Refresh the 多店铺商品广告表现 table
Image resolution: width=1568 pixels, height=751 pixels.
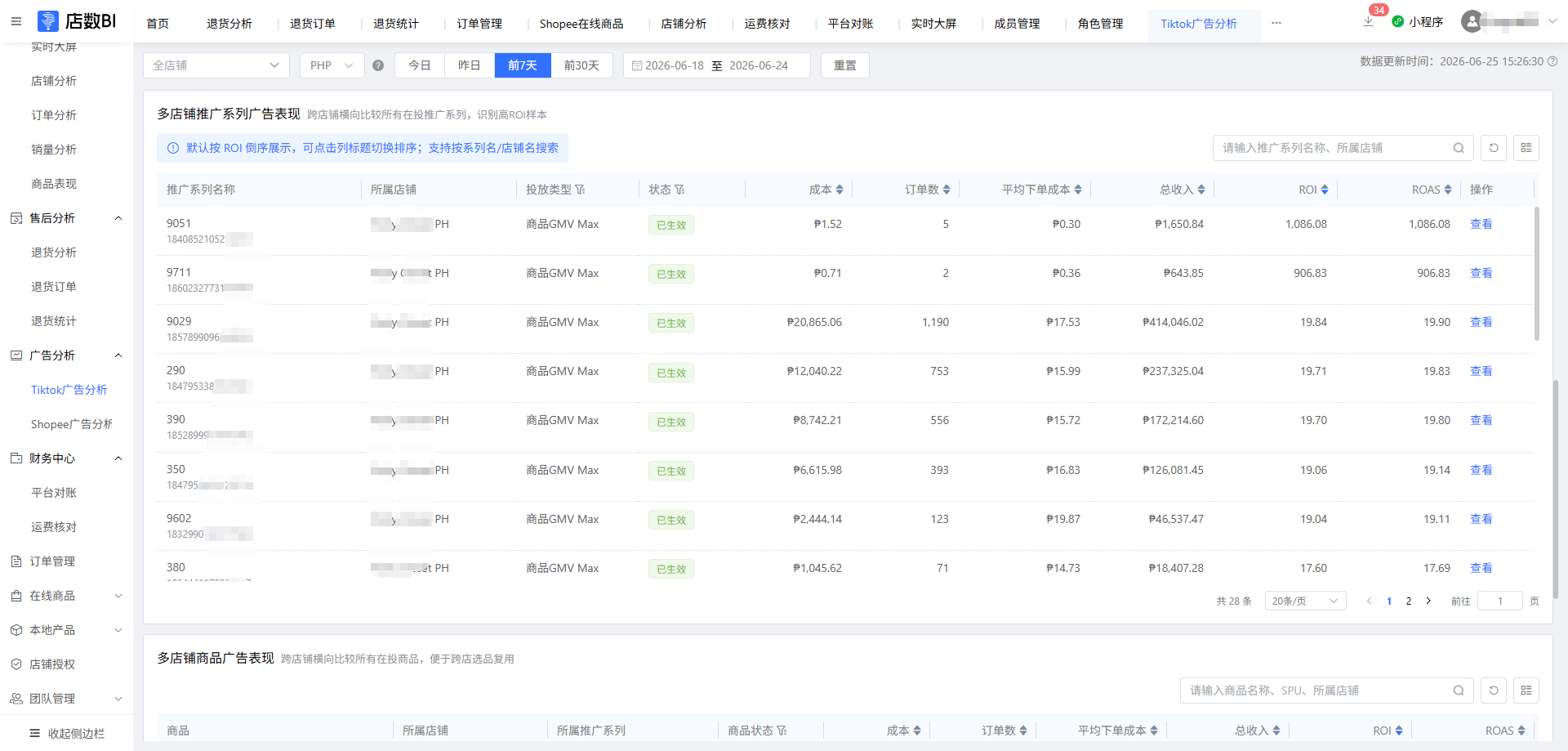point(1494,691)
